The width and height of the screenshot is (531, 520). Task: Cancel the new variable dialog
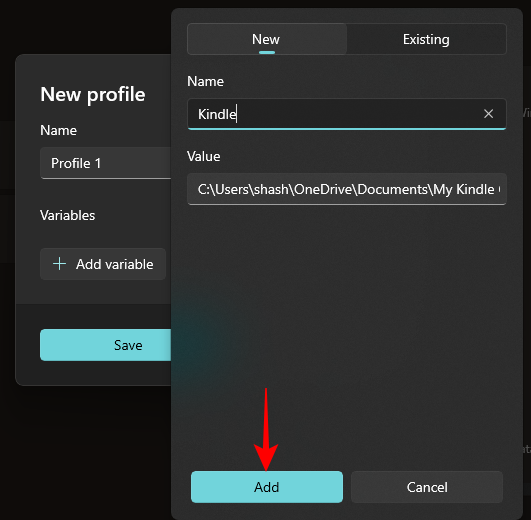[427, 487]
